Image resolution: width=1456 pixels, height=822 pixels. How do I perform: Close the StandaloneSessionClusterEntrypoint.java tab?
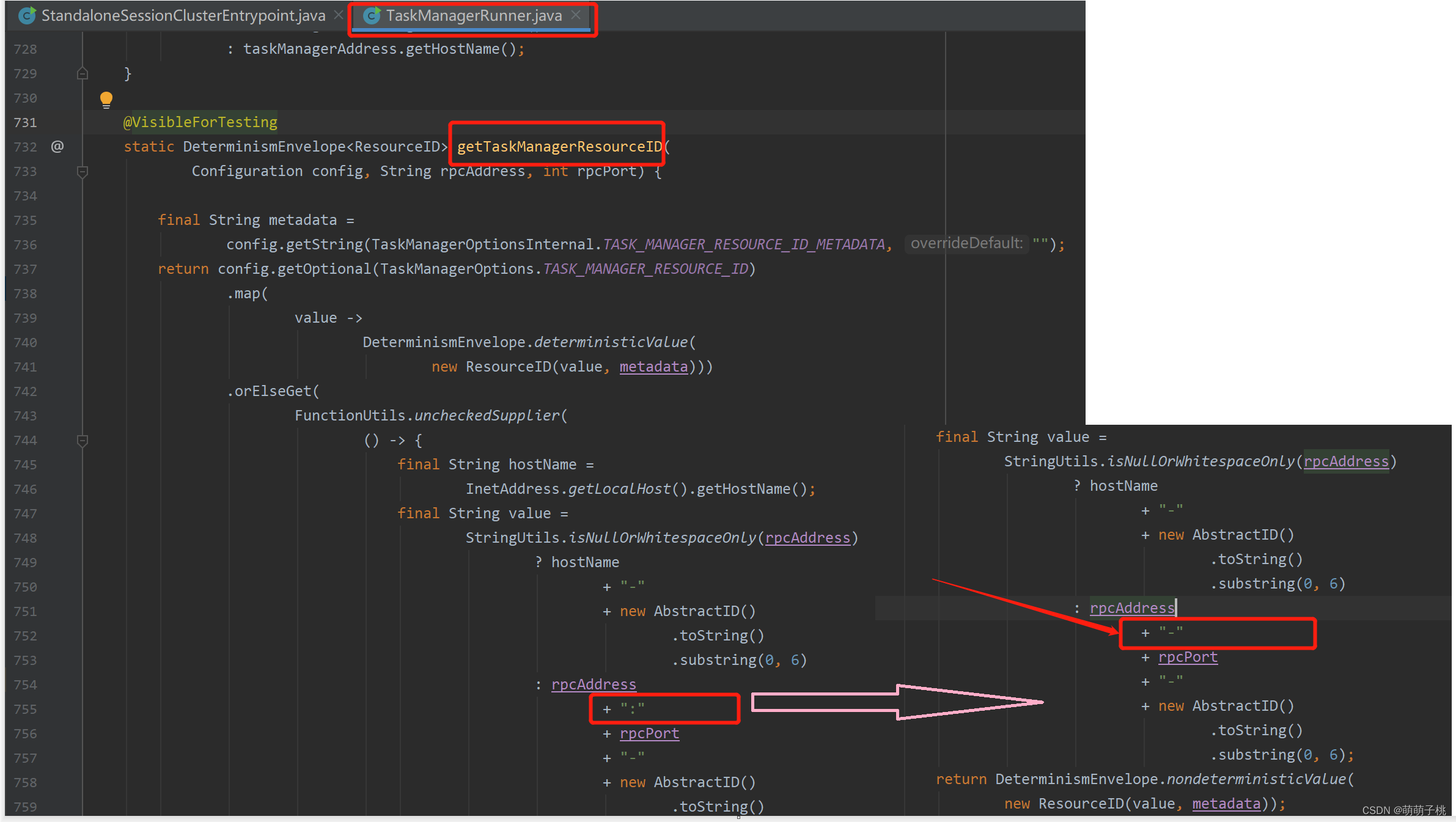pyautogui.click(x=338, y=15)
